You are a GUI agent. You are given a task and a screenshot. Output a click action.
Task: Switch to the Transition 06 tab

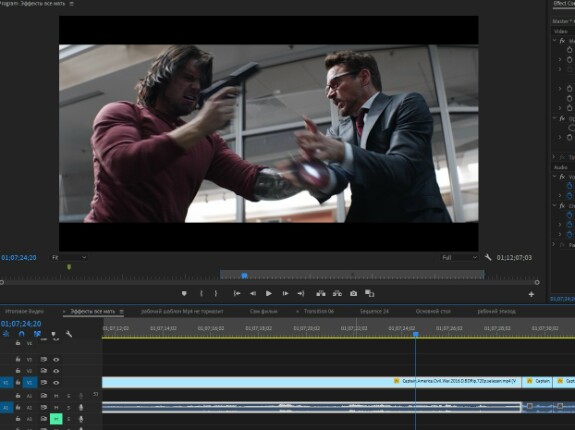tap(319, 312)
